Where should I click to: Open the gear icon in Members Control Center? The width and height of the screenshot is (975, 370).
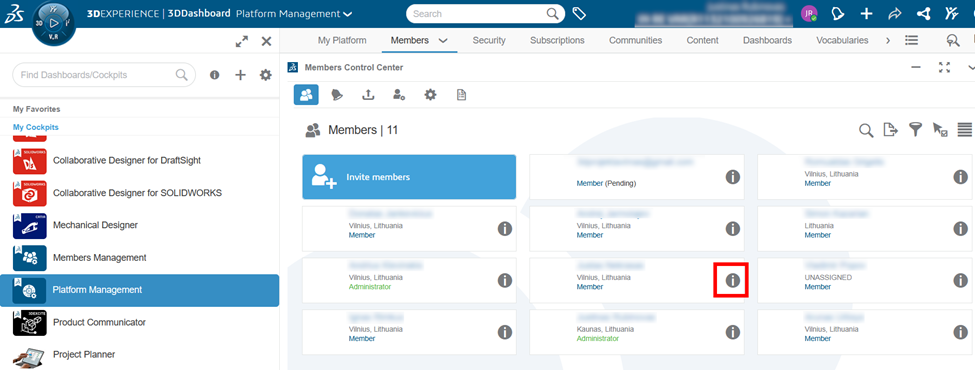430,95
